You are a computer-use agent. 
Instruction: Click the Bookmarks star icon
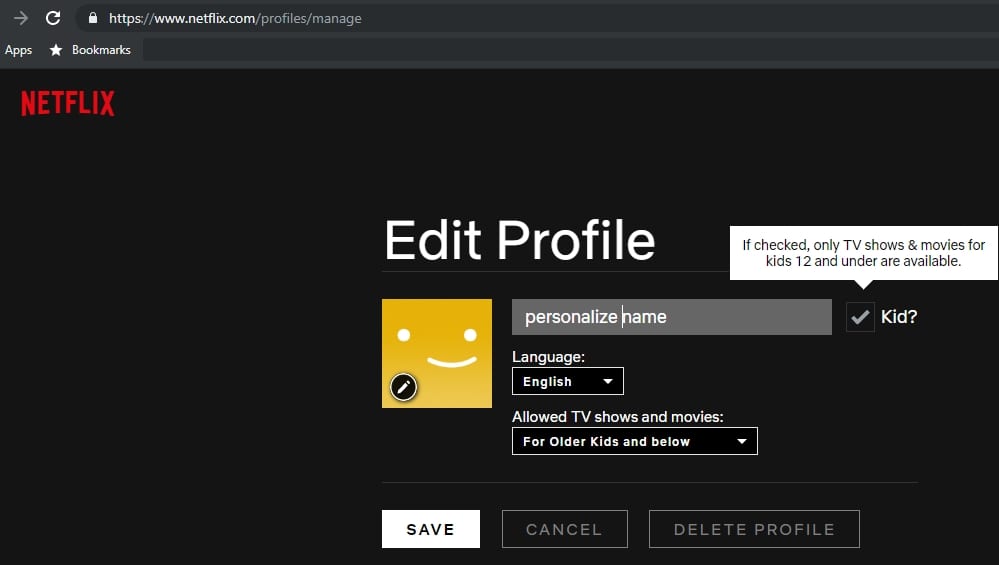tap(56, 50)
